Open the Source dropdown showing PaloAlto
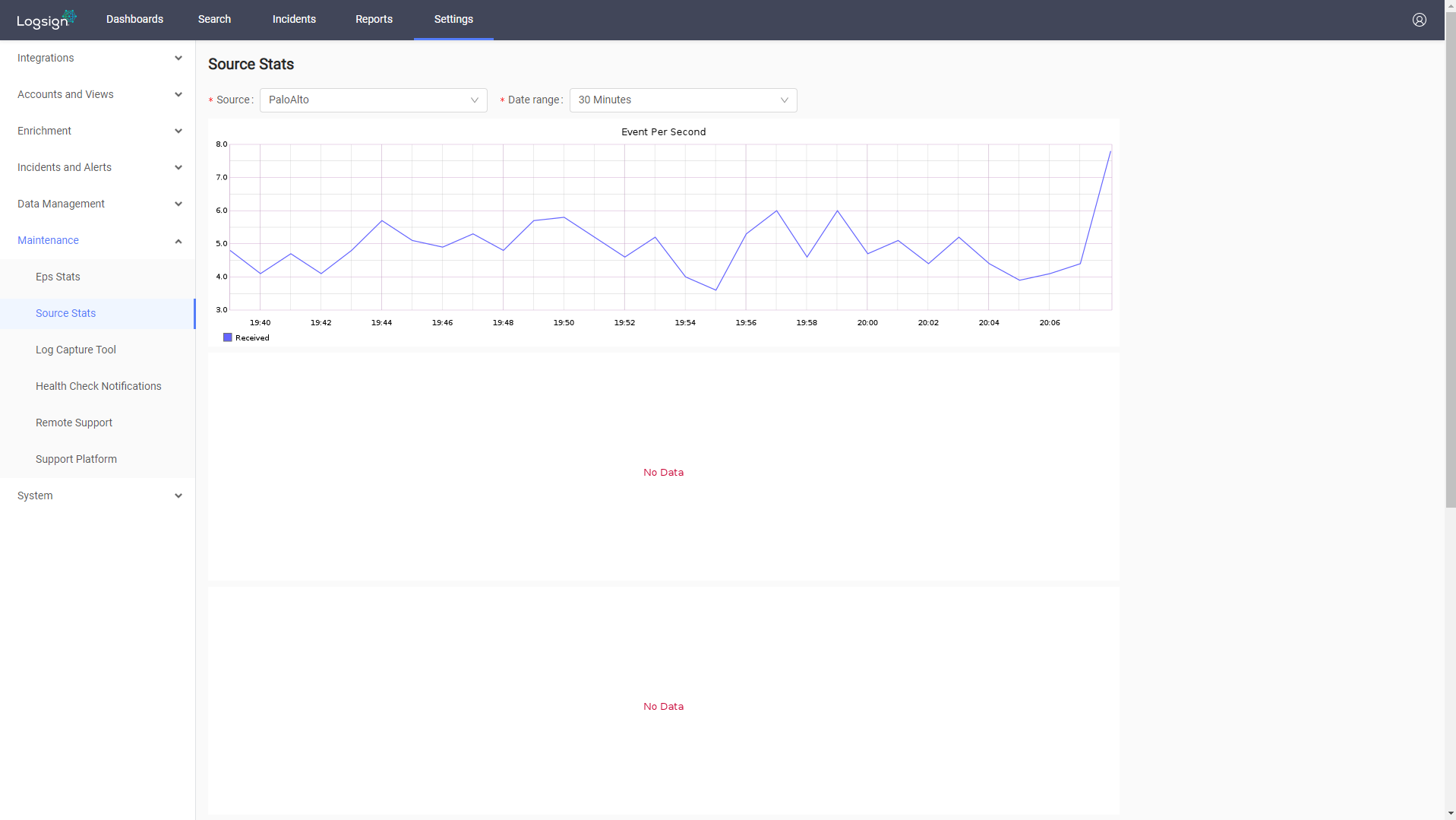 pos(373,100)
